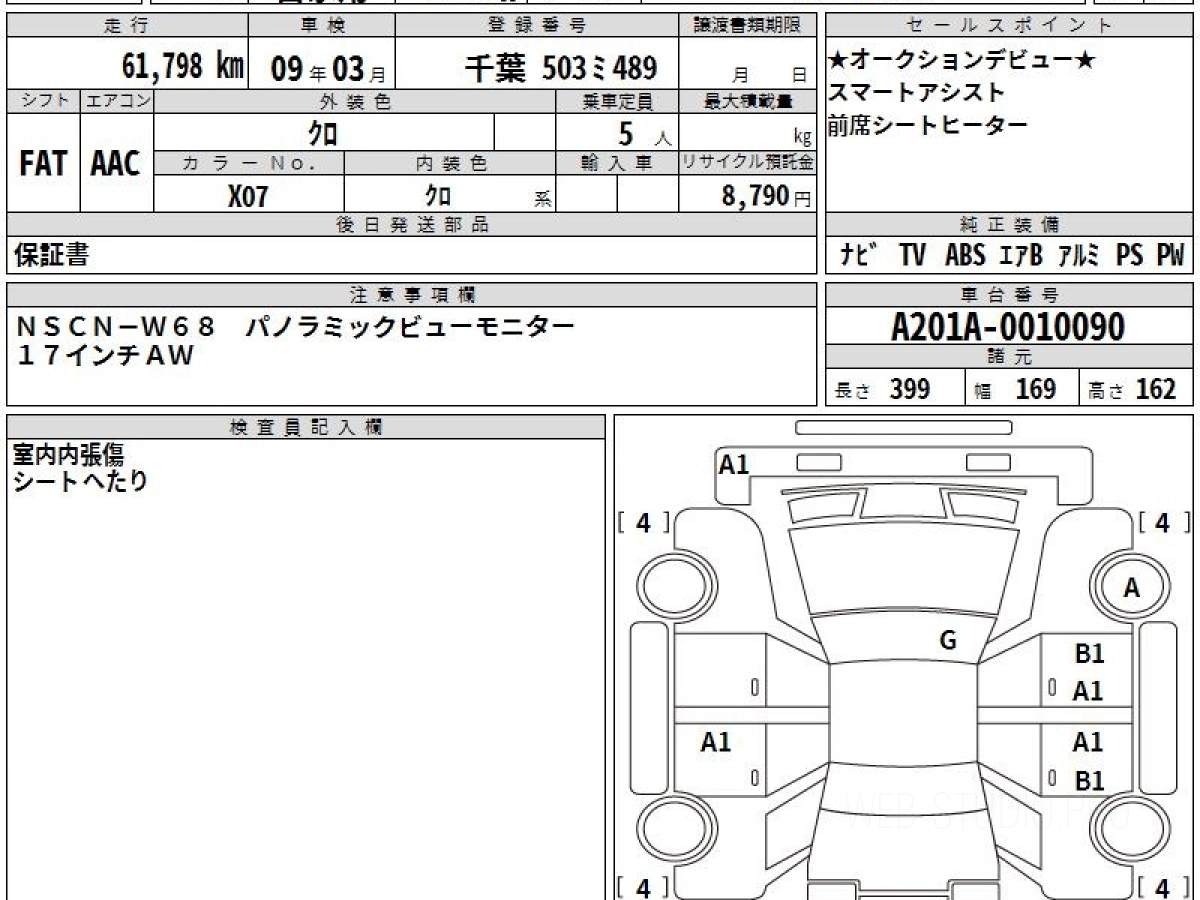Click the A1 mark on front bumper

[x=734, y=464]
